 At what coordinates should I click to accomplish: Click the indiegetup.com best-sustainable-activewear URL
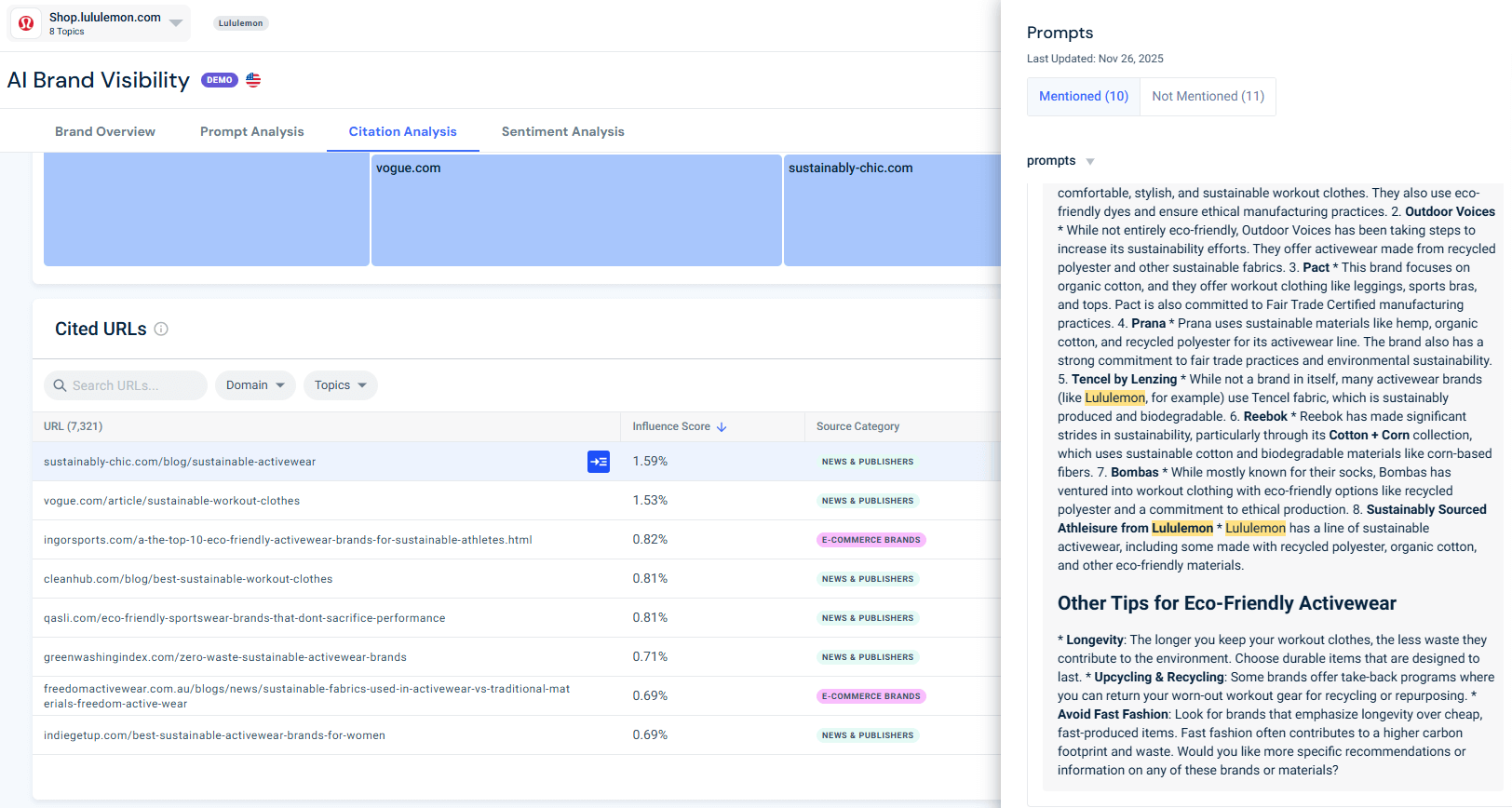click(x=214, y=735)
